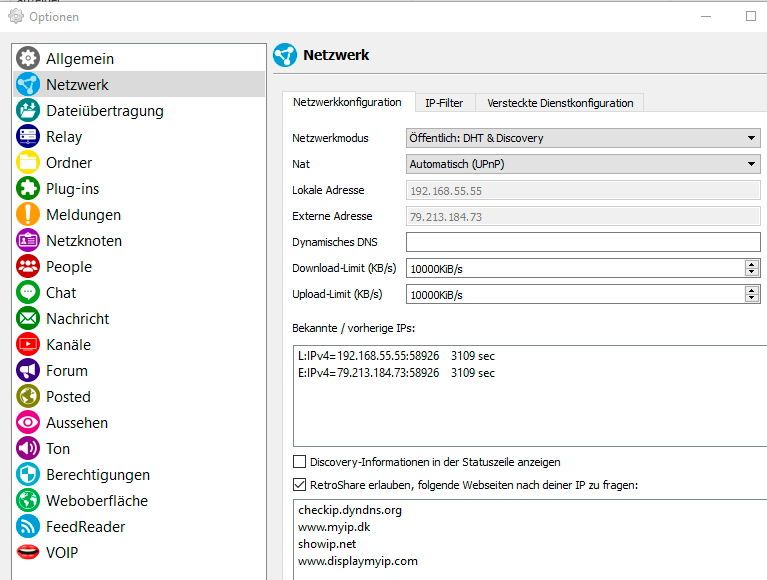Enable Discovery-Informationen in der Statuszeile checkbox

tap(299, 462)
